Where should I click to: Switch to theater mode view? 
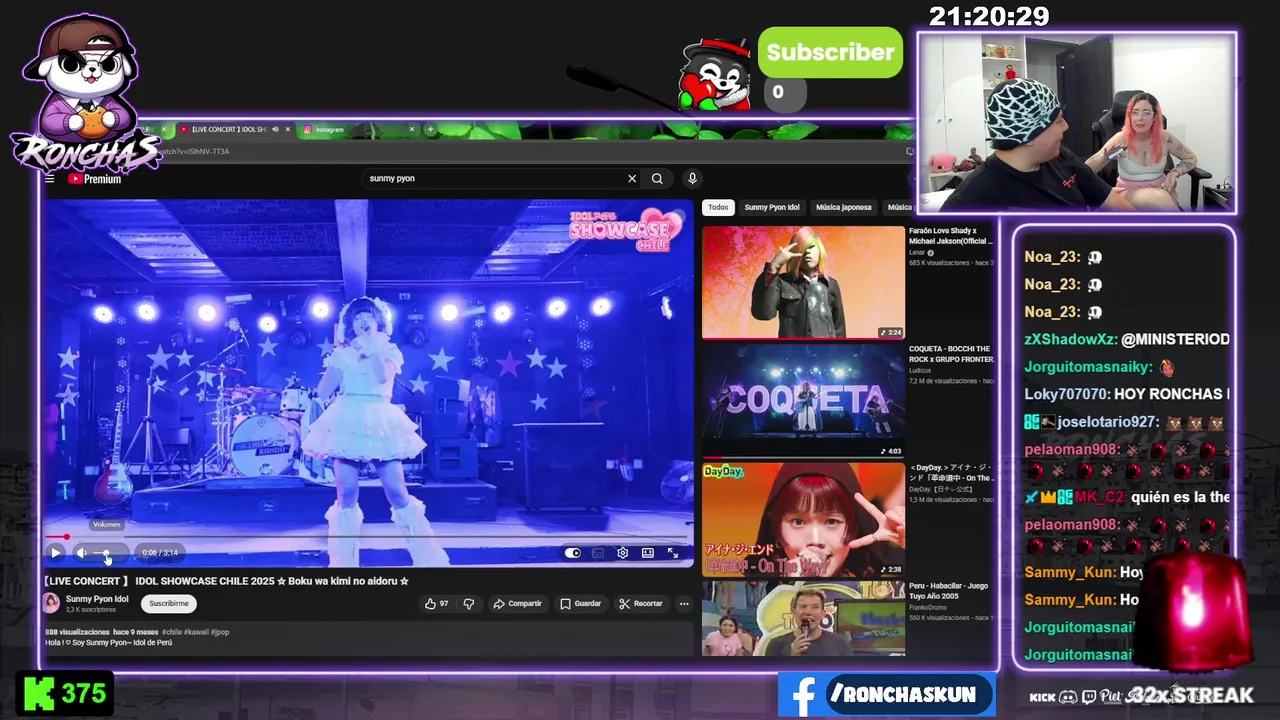point(648,552)
